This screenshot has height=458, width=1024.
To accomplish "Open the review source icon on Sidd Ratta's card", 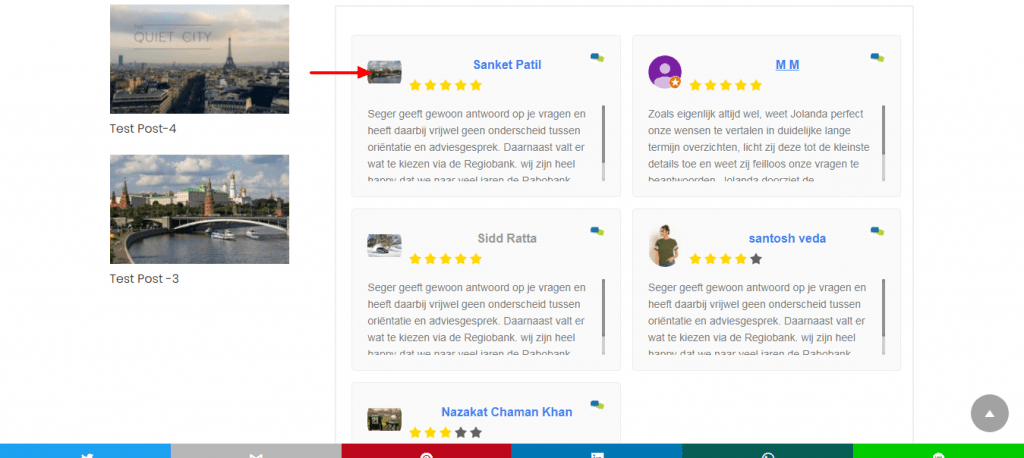I will 597,231.
